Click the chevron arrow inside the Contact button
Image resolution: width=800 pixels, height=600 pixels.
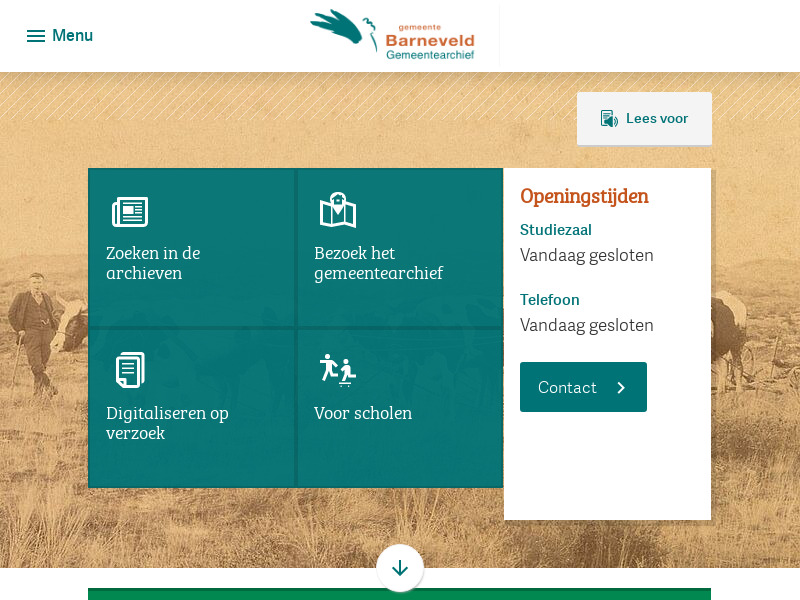coord(620,387)
